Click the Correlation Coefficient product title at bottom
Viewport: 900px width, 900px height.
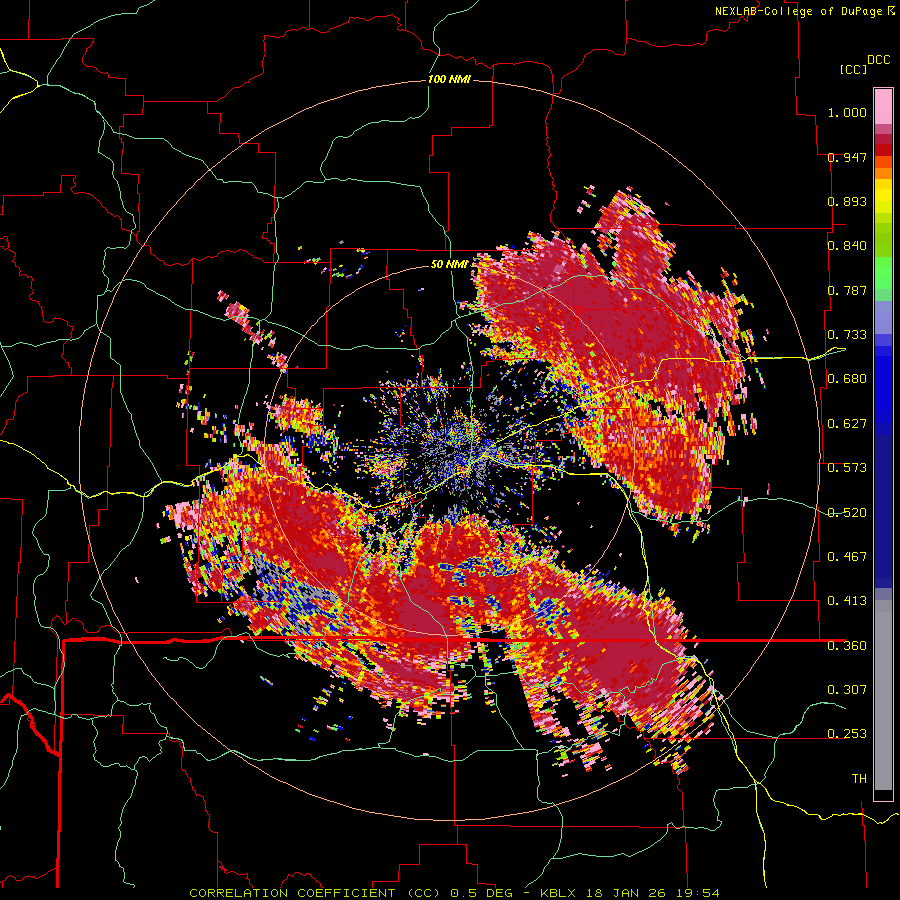click(454, 893)
